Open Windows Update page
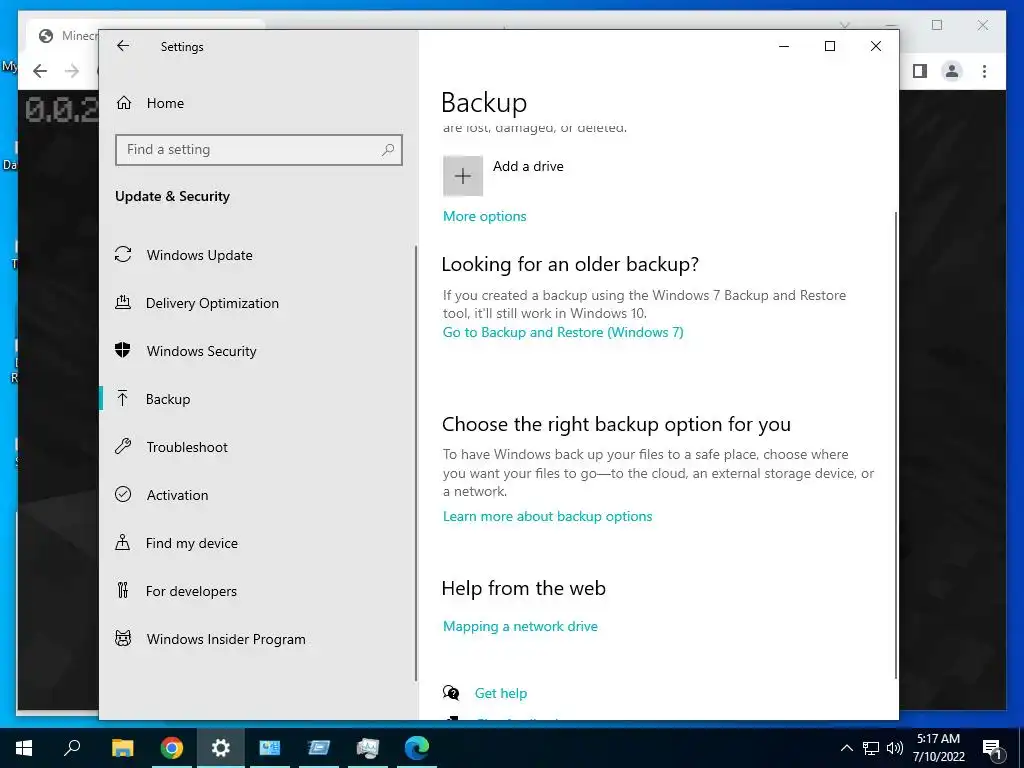The height and width of the screenshot is (768, 1024). point(199,255)
